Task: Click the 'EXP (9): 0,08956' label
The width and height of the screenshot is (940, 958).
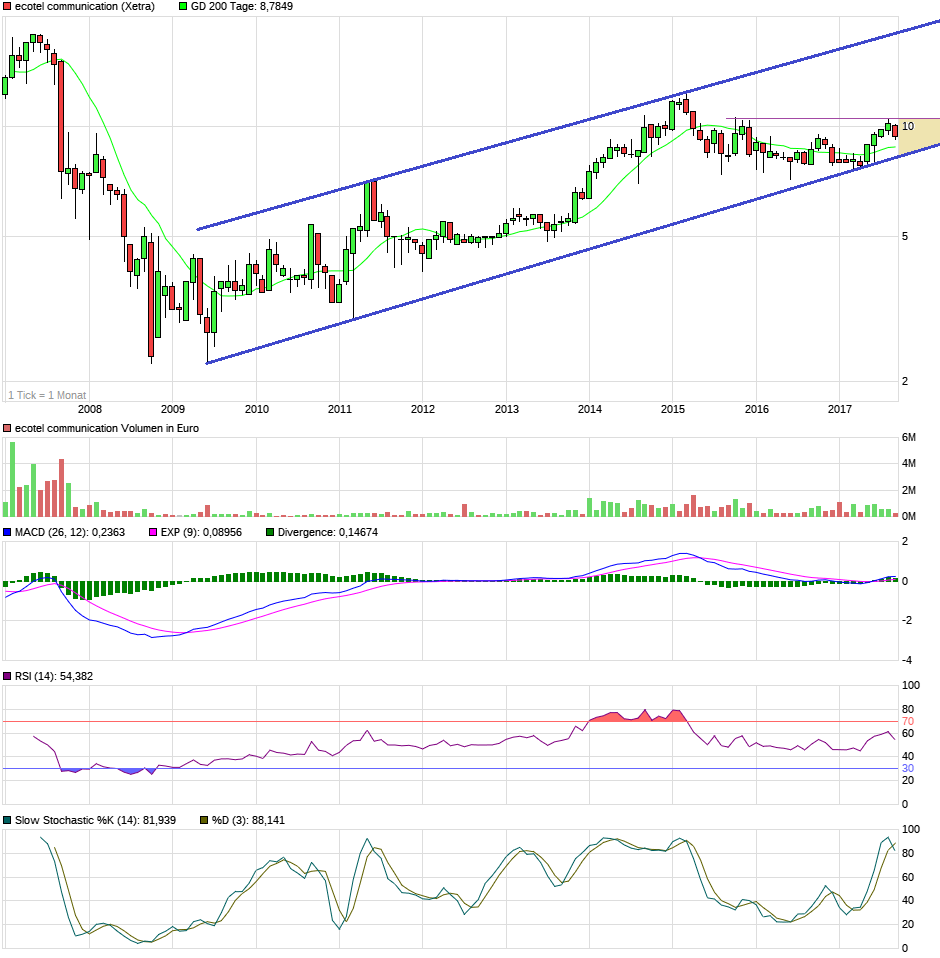Action: [201, 532]
